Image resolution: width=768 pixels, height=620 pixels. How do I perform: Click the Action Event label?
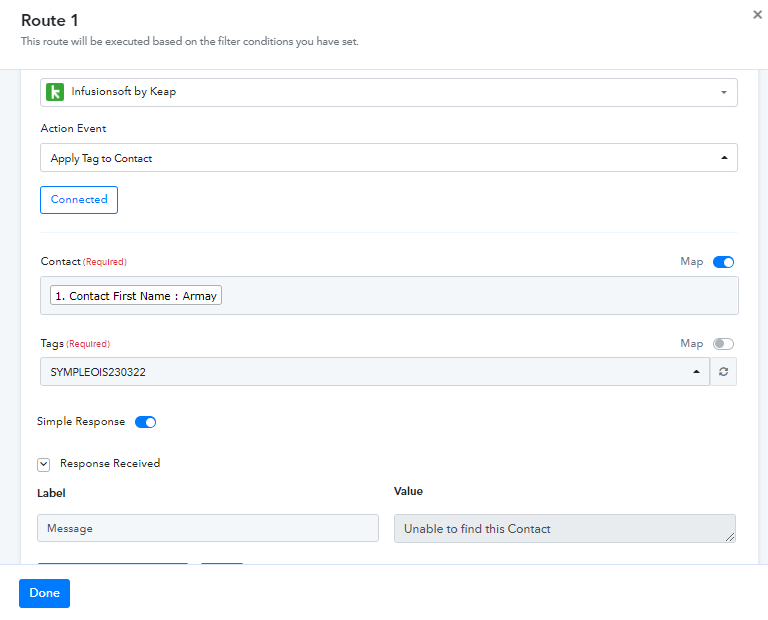[73, 128]
